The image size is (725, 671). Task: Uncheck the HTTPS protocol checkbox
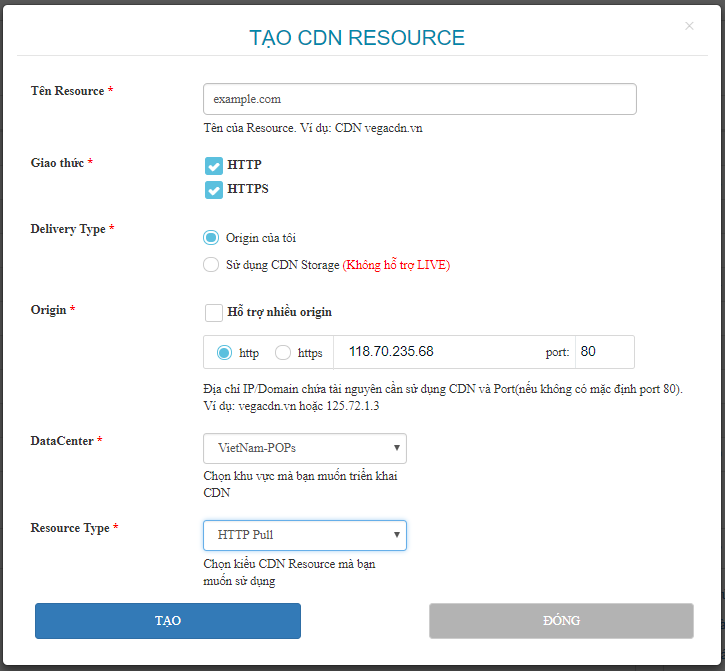213,189
